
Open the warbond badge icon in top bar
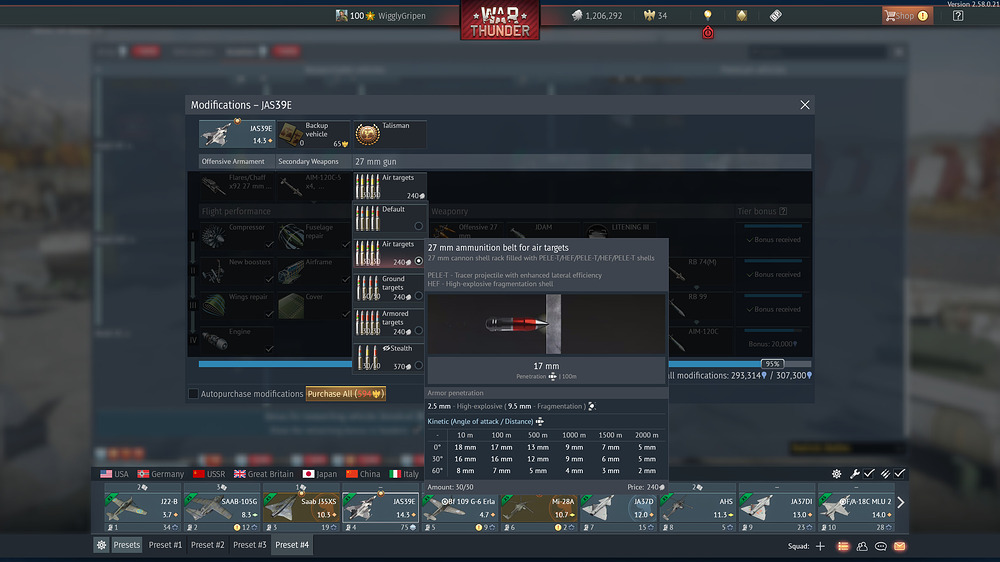[x=742, y=15]
